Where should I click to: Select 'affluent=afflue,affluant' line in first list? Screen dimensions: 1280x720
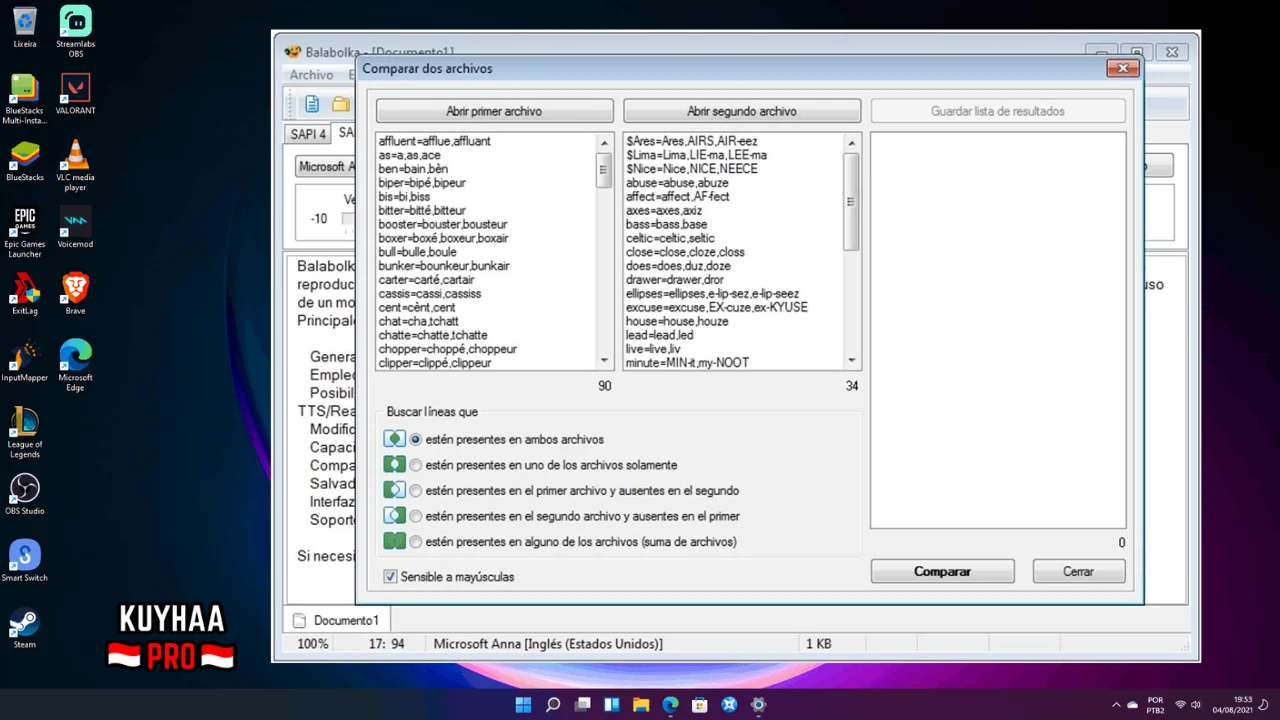point(435,141)
